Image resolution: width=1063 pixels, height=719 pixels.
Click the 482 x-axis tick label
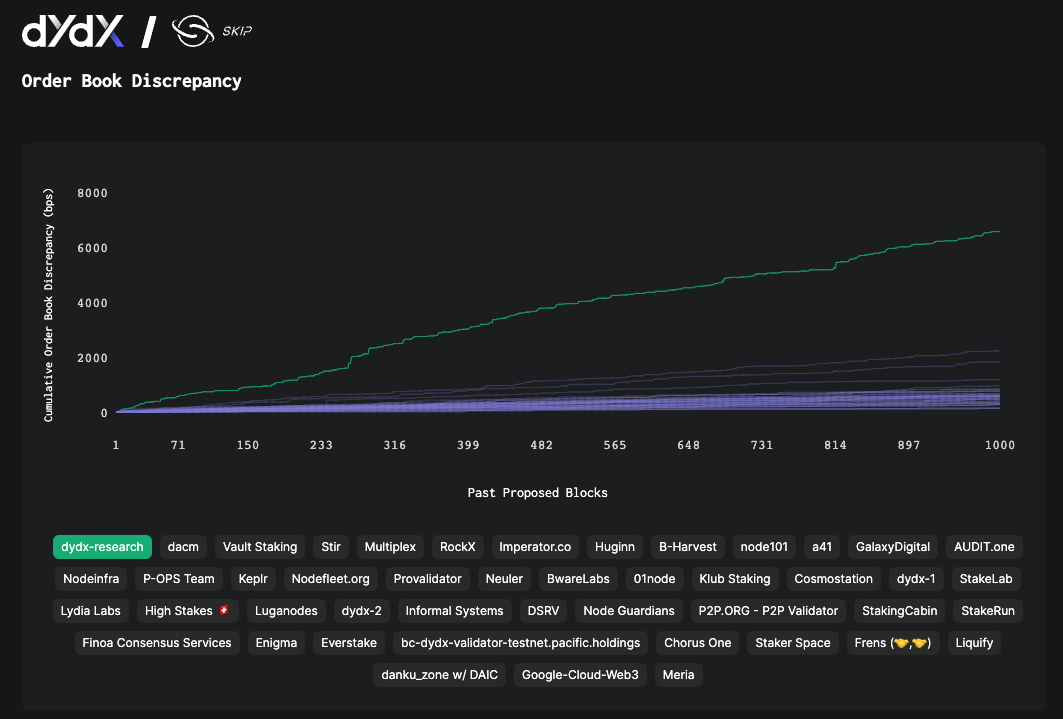point(542,445)
